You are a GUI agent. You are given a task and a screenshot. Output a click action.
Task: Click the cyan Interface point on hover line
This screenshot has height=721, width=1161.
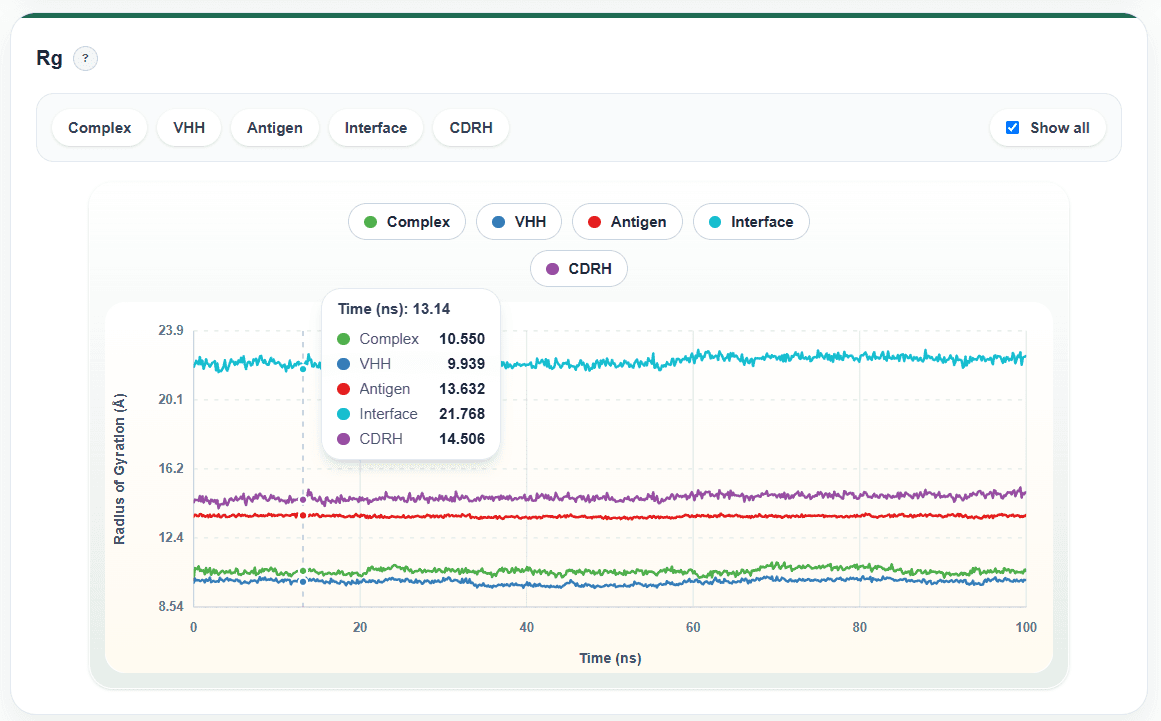pyautogui.click(x=303, y=369)
